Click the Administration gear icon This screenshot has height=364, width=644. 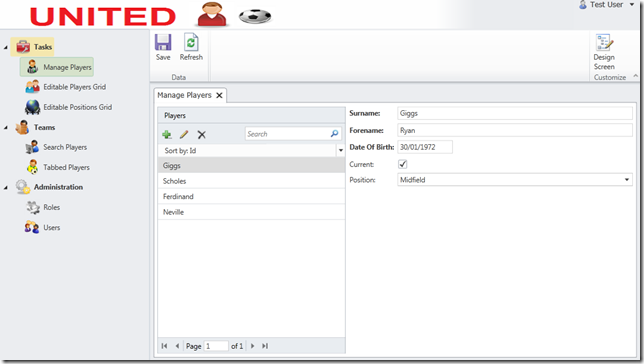tap(23, 187)
